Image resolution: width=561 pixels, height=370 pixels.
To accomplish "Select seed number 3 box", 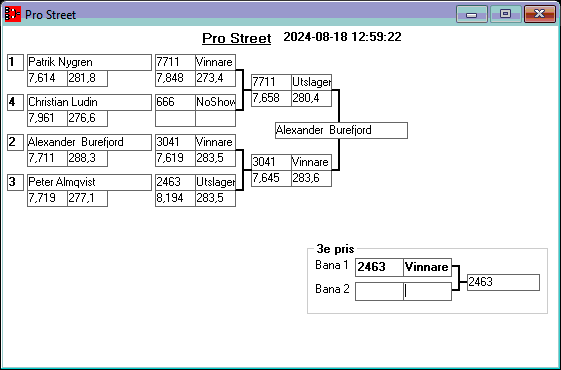I will pos(15,182).
